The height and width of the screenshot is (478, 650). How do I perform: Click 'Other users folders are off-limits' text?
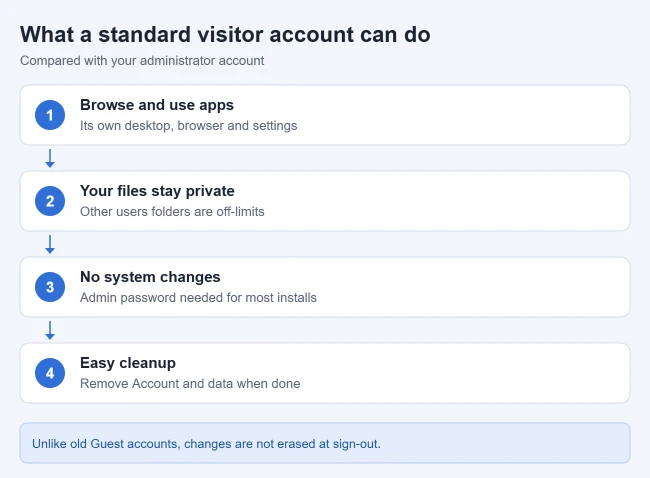point(172,211)
